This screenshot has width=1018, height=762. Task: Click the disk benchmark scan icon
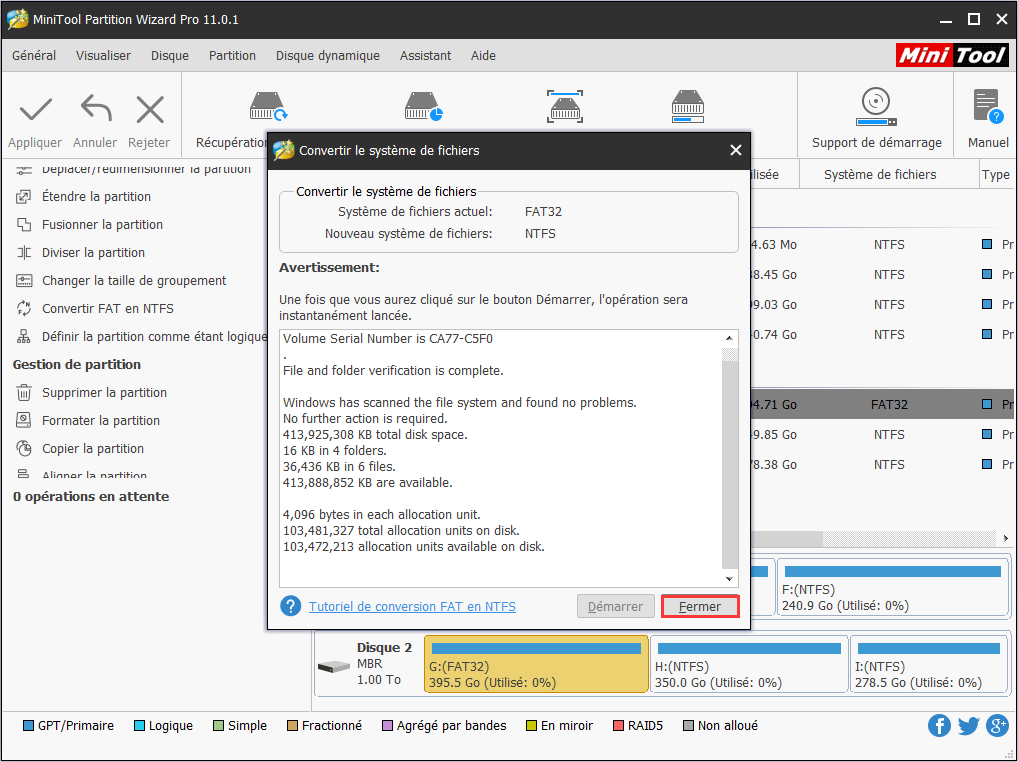click(565, 106)
